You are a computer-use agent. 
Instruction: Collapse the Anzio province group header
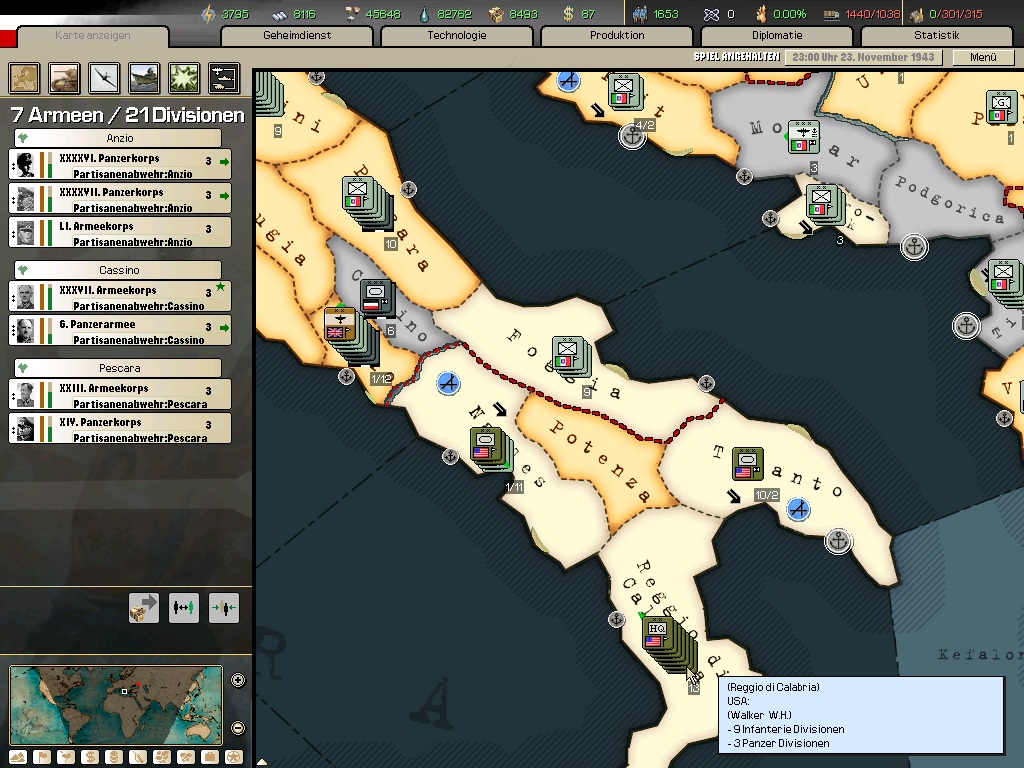tap(118, 138)
